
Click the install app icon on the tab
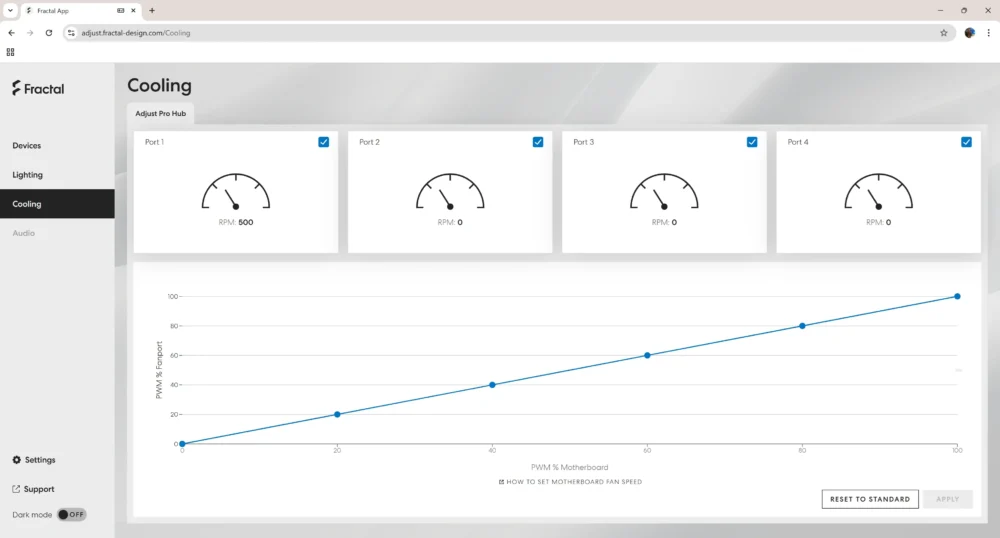click(x=121, y=10)
